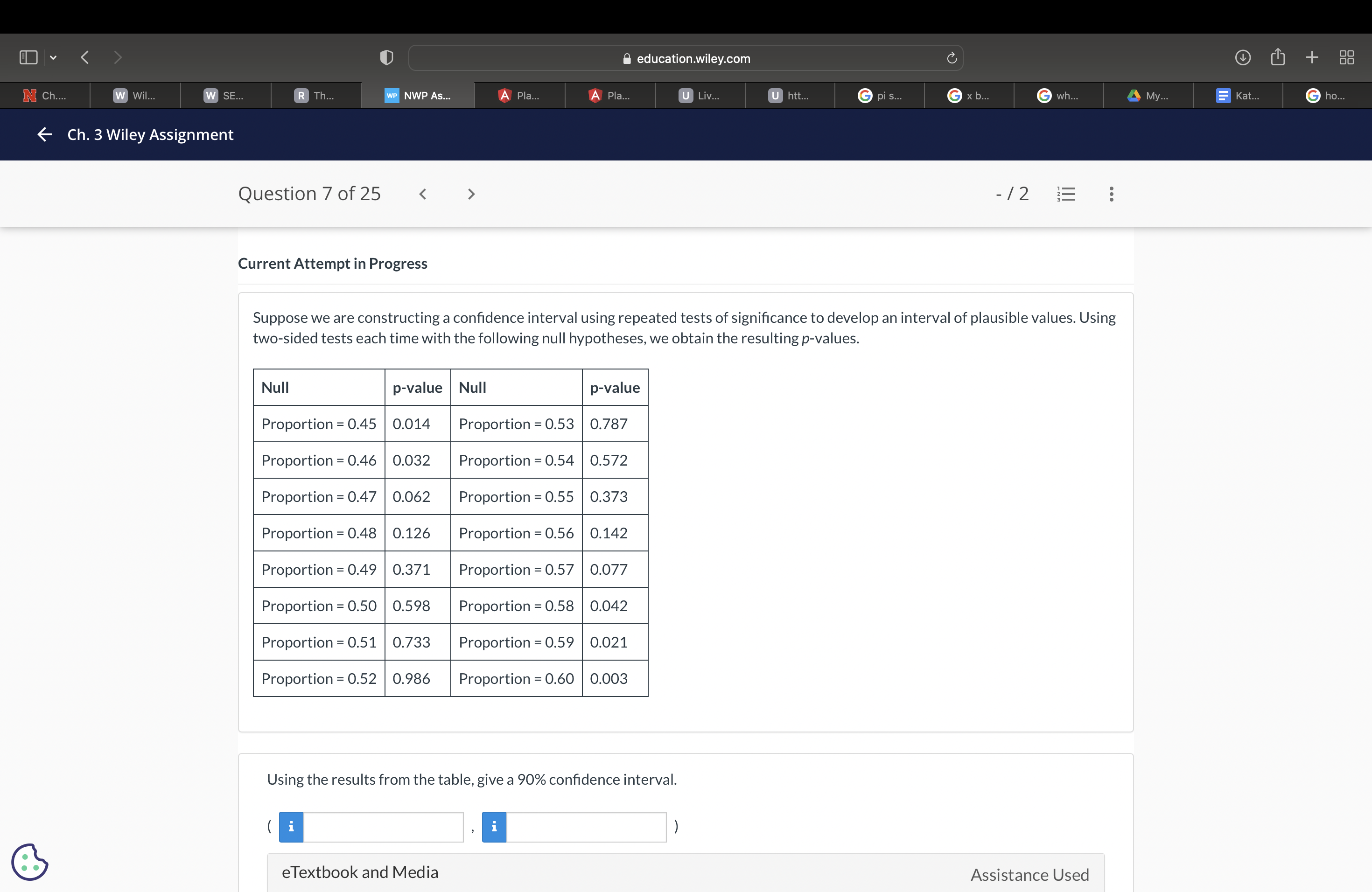The image size is (1372, 892).
Task: Click the info icon on the upper bound field
Action: pos(494,827)
